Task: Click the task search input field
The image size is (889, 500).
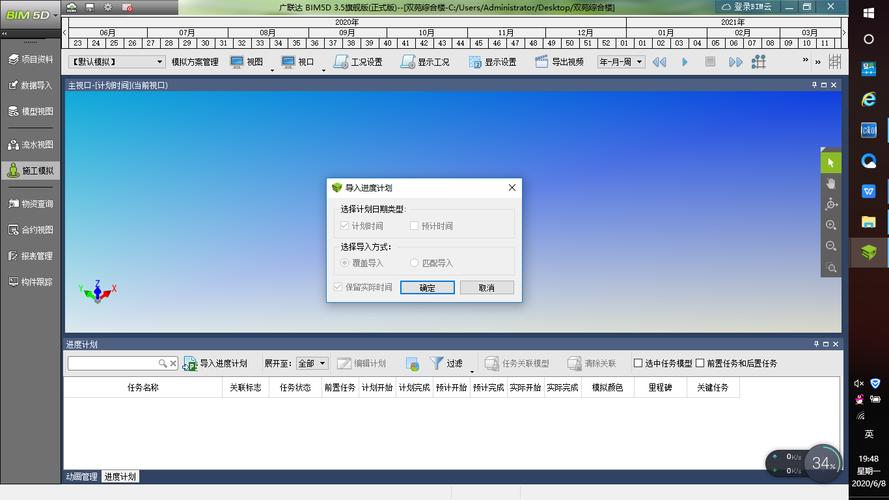Action: point(112,364)
